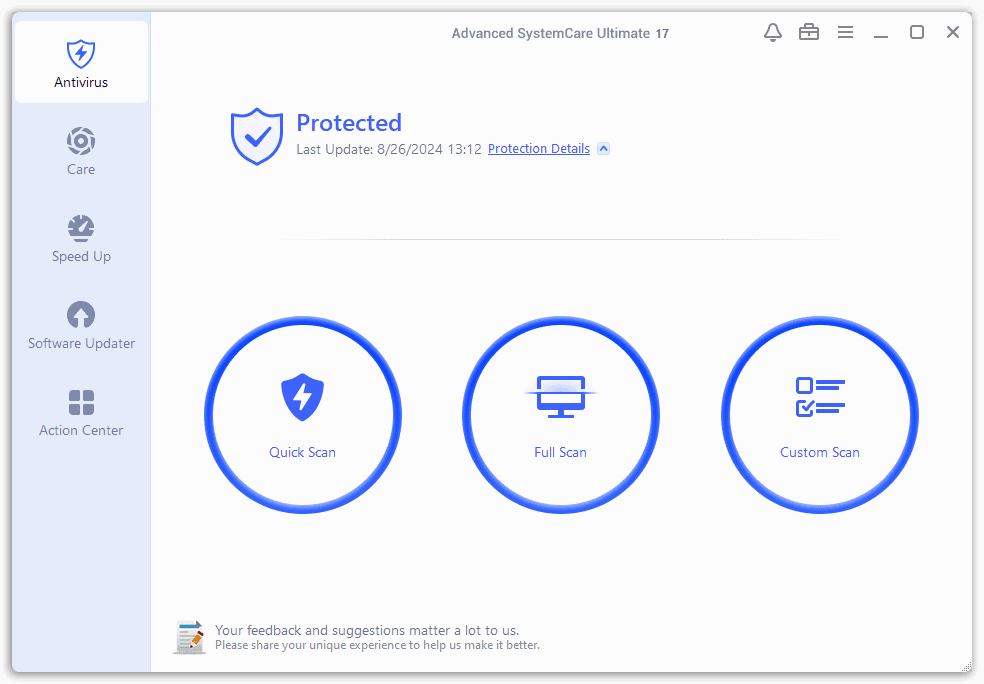
Task: Minimize the Advanced SystemCare window
Action: pos(880,32)
